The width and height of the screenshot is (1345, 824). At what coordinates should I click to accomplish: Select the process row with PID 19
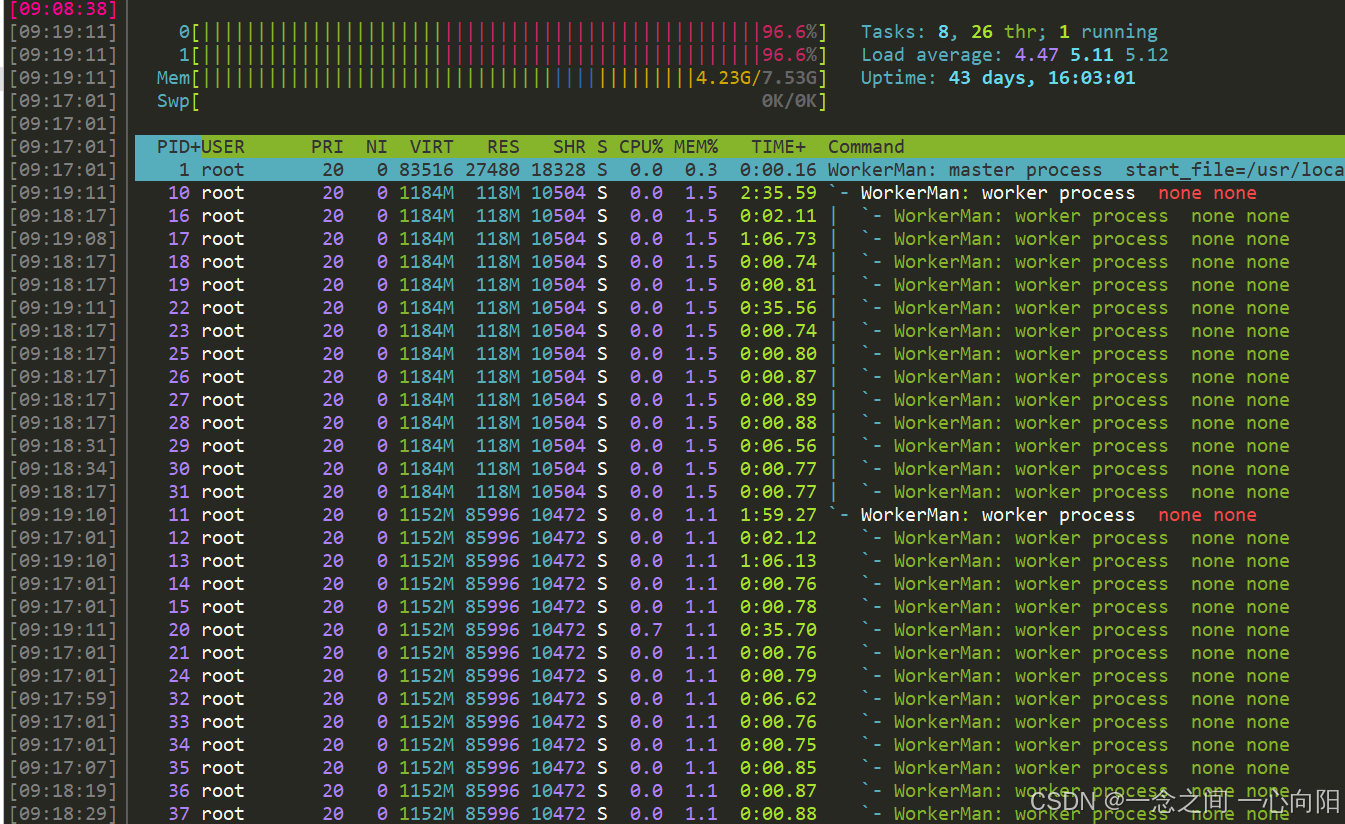(740, 285)
